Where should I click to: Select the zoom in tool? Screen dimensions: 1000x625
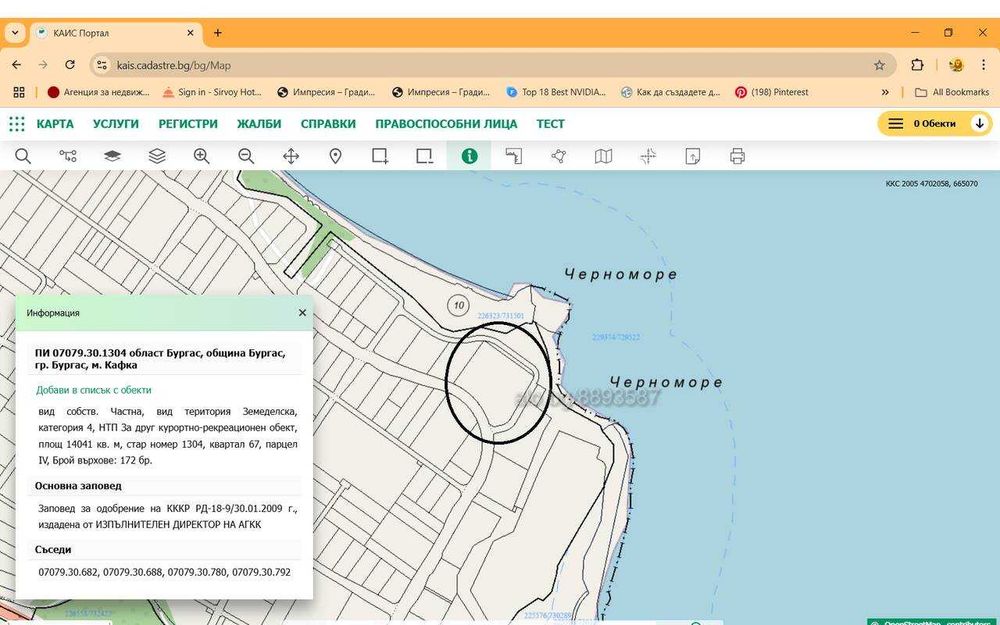pyautogui.click(x=201, y=156)
